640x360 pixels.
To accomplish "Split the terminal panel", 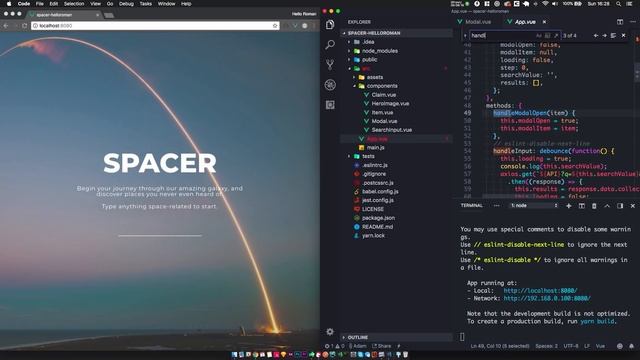I will click(582, 206).
